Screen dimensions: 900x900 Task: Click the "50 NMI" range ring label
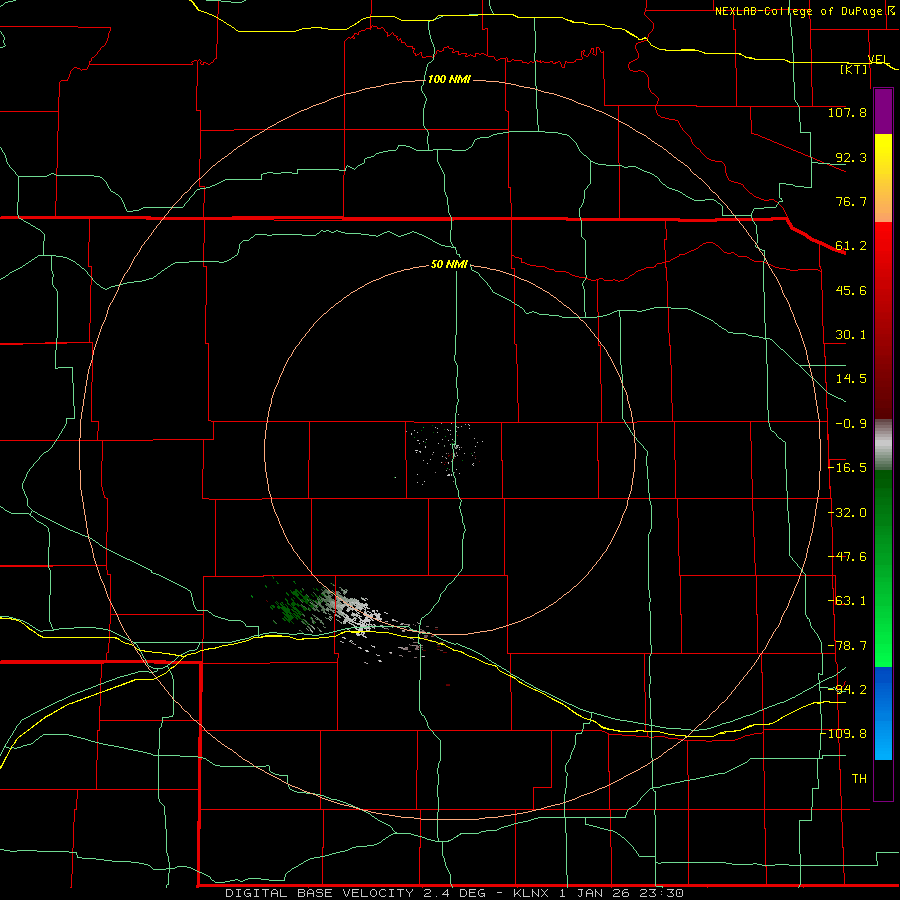449,264
